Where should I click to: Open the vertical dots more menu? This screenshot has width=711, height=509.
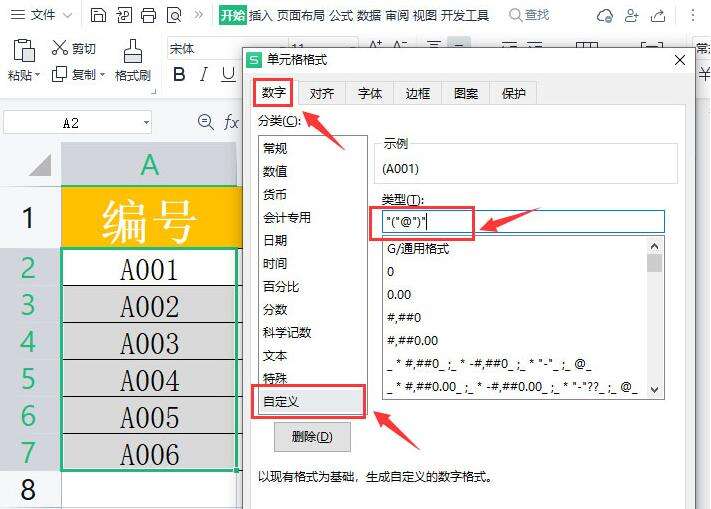[x=692, y=15]
